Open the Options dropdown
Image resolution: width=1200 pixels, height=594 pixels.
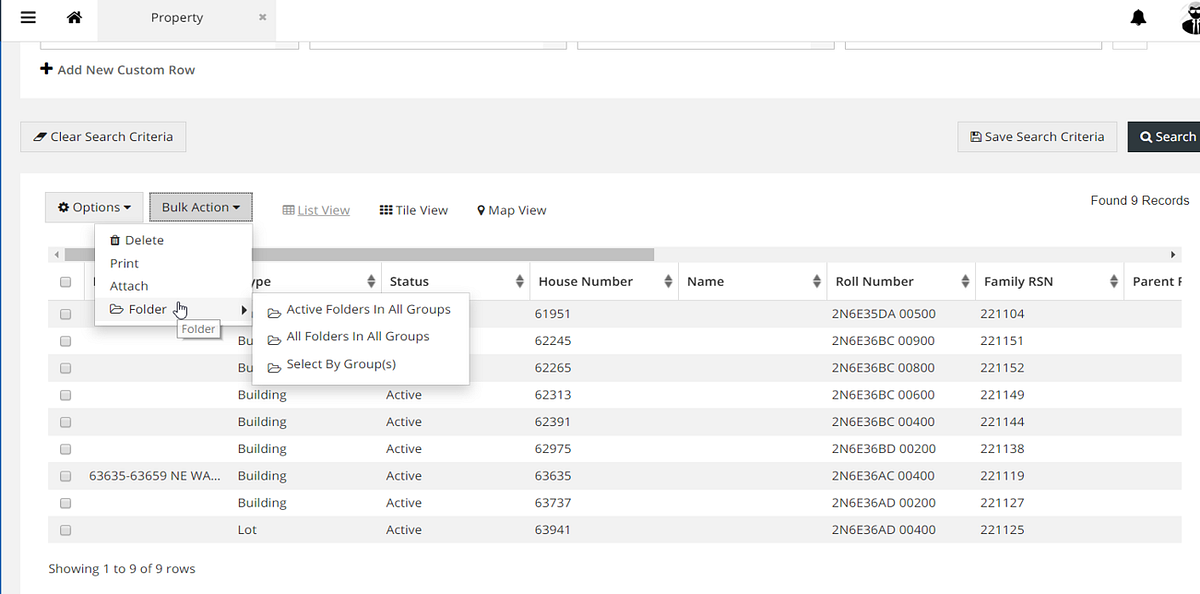point(94,207)
